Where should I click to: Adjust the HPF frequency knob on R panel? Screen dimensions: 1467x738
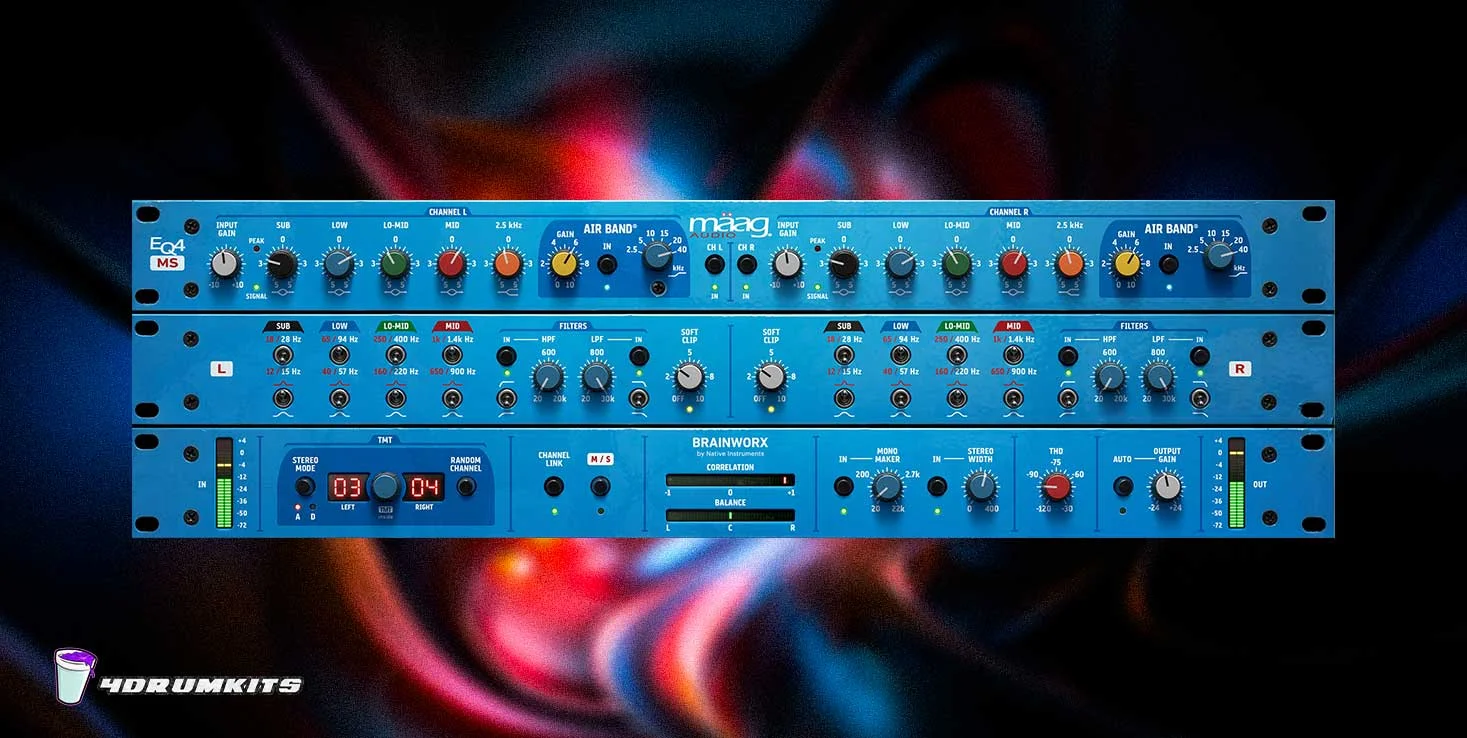(x=1108, y=377)
